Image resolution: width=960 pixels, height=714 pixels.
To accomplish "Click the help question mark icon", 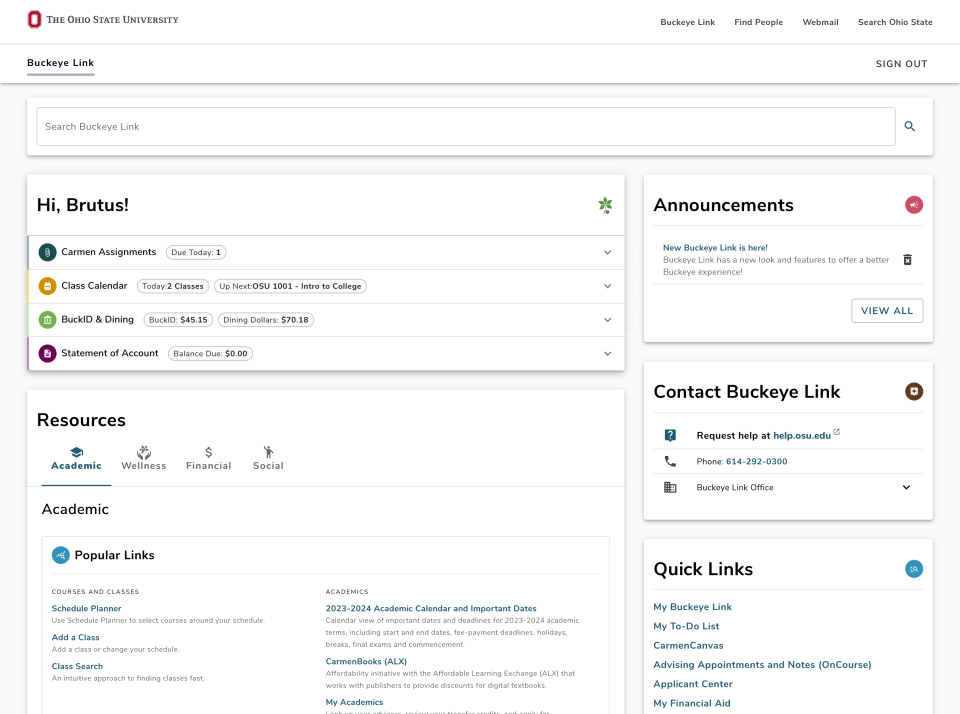I will (x=670, y=435).
